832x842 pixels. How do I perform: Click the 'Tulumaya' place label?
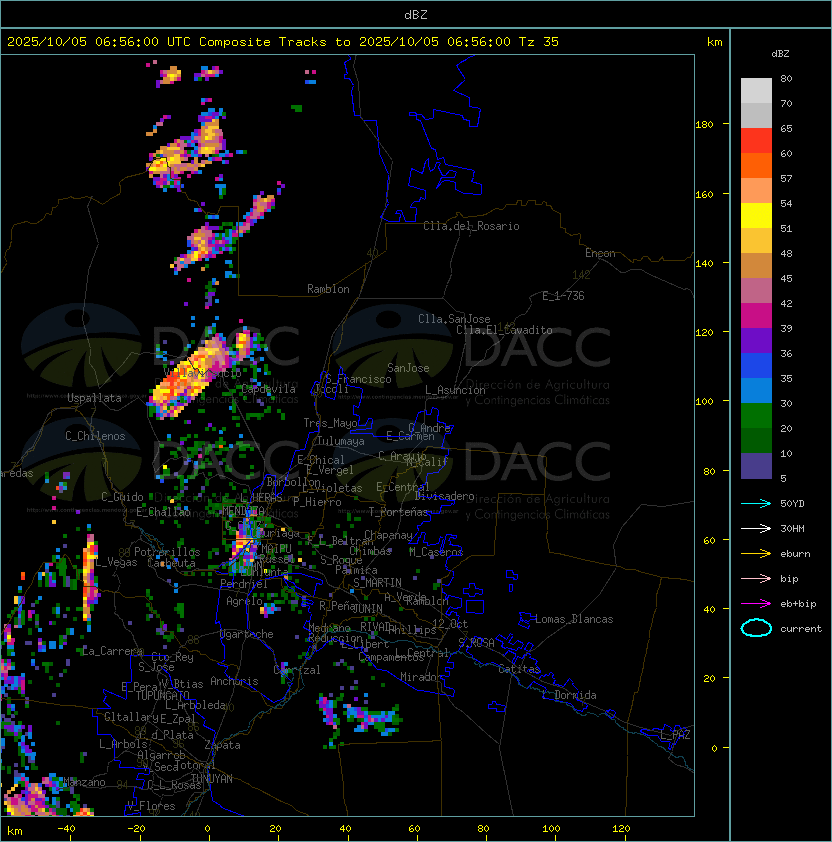pyautogui.click(x=341, y=441)
